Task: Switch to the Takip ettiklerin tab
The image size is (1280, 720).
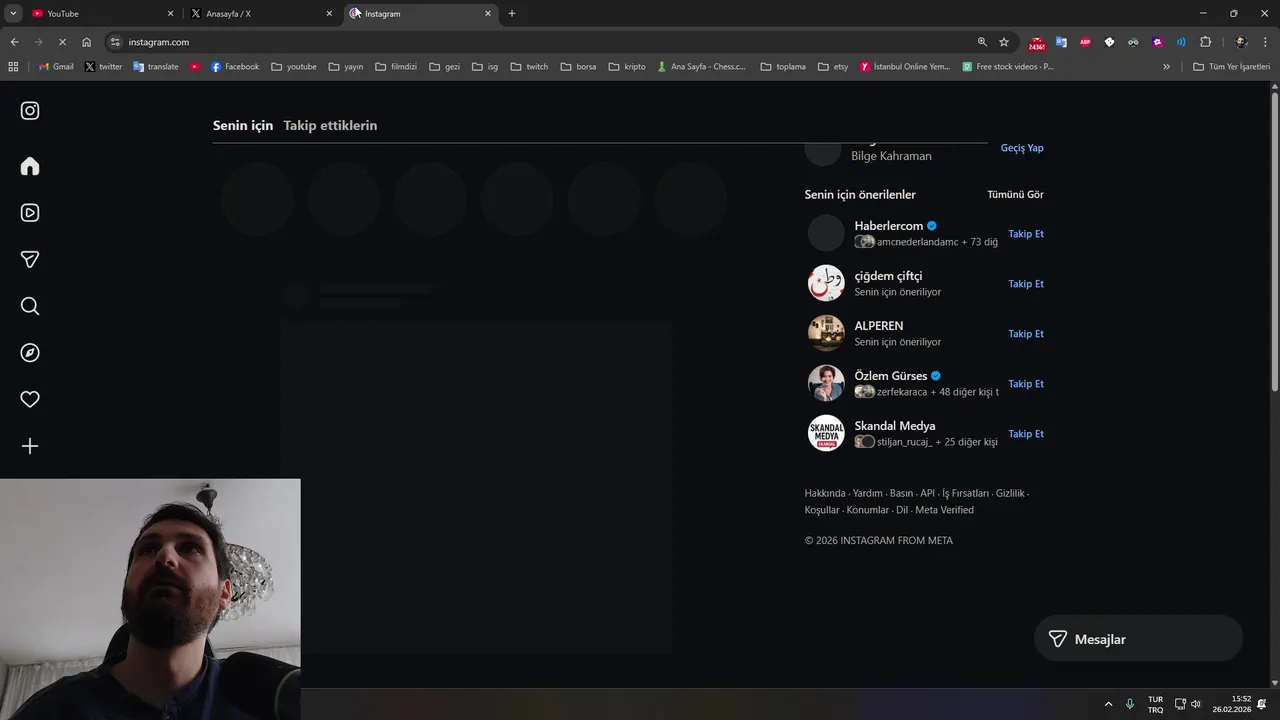Action: 330,126
